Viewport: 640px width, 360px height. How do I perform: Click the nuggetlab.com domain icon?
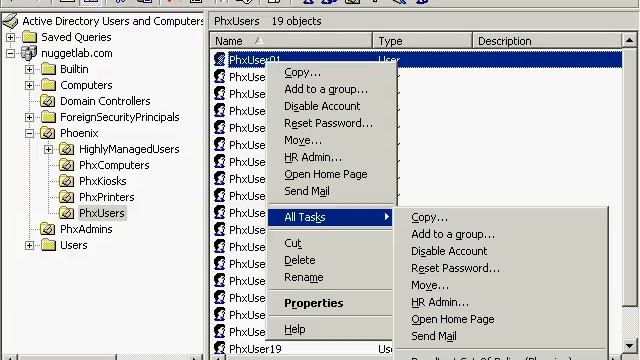click(x=29, y=53)
